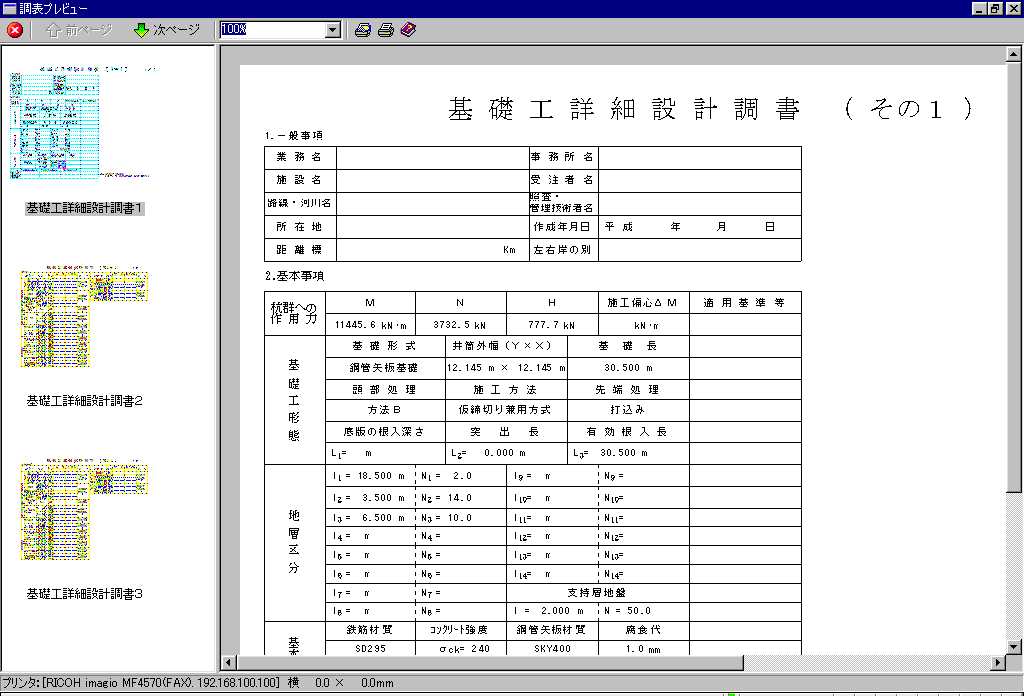This screenshot has height=696, width=1024.
Task: Click the document title 基礎工詳細設計調書
Action: click(x=624, y=108)
